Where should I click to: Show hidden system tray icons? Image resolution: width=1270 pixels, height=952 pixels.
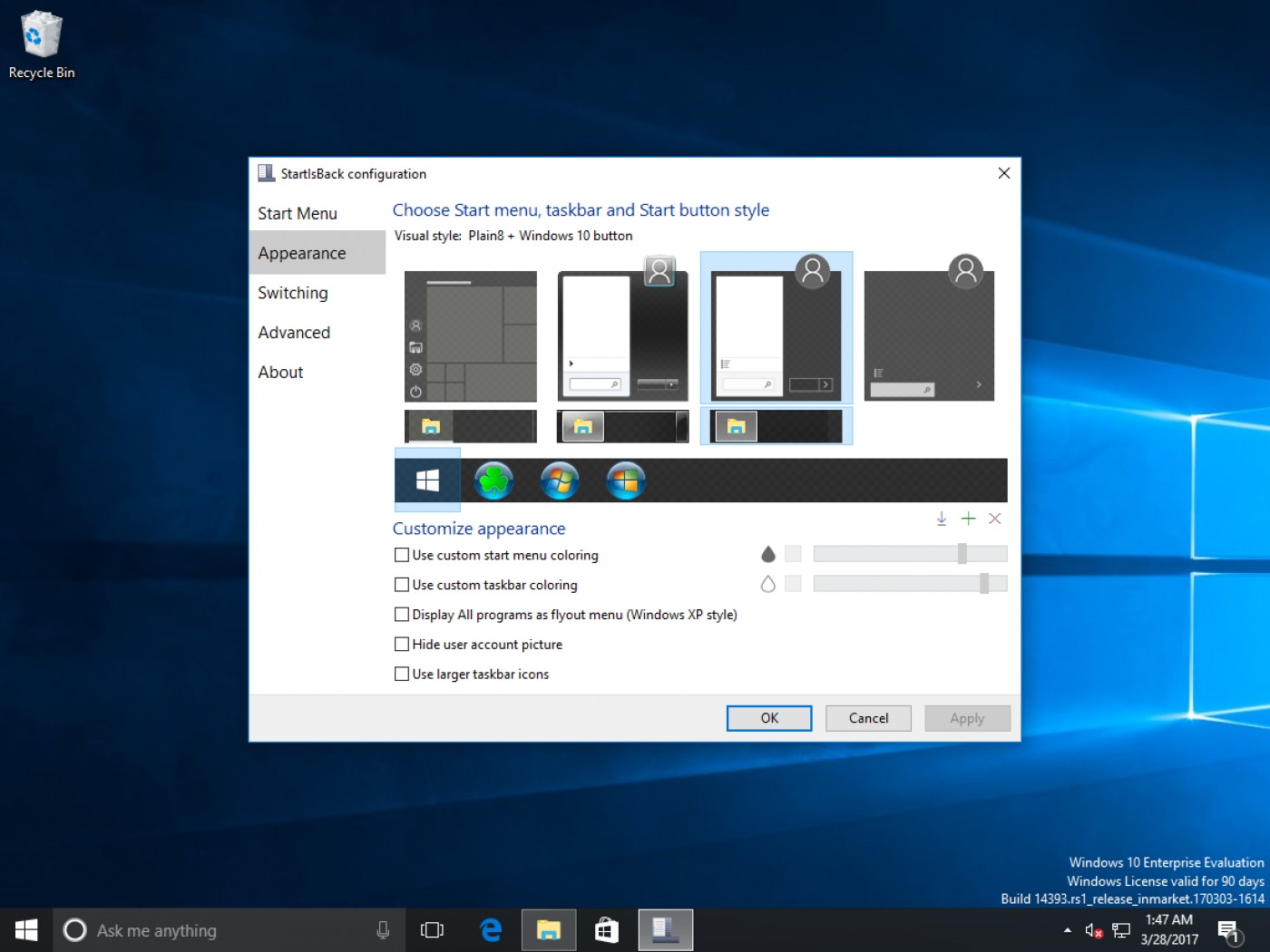(x=1067, y=930)
